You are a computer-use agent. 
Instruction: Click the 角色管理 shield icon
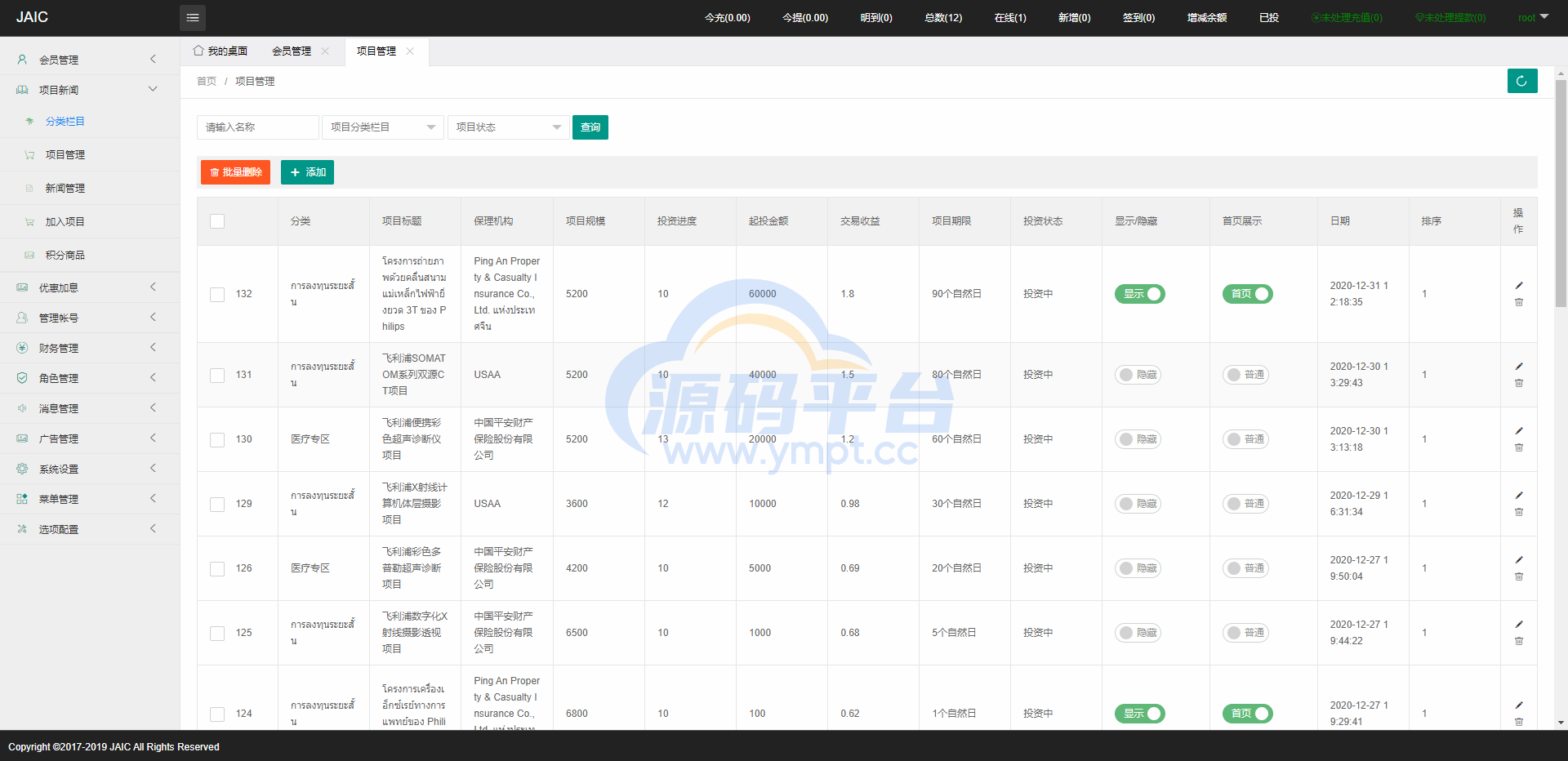click(x=22, y=378)
